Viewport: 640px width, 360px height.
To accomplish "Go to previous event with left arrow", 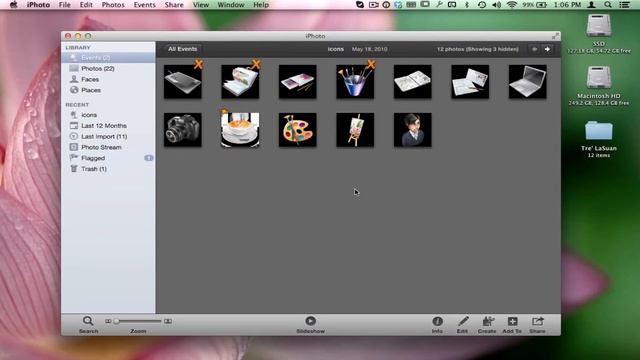I will coord(534,49).
